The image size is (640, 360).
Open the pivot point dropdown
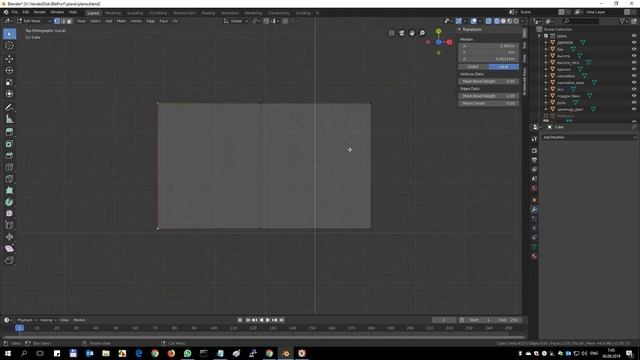click(x=256, y=21)
